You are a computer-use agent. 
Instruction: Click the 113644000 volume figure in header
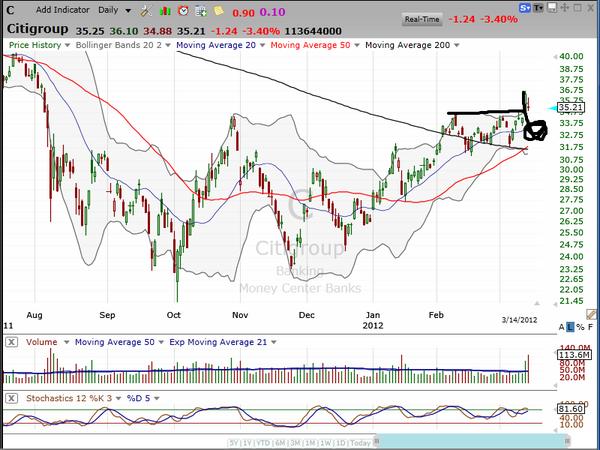313,31
